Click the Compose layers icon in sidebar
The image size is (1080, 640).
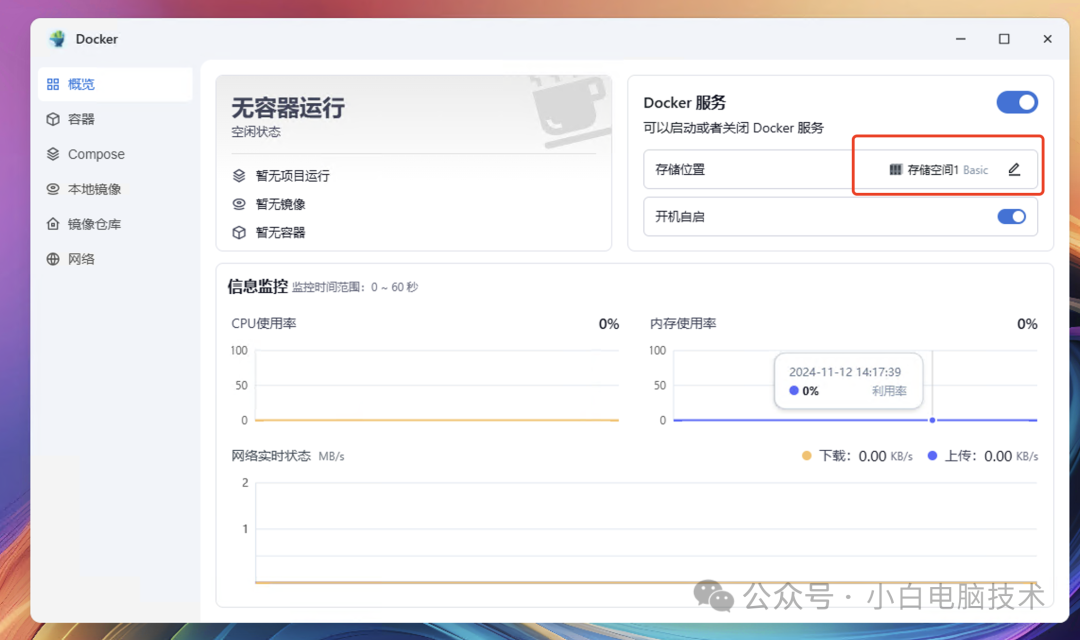(53, 154)
